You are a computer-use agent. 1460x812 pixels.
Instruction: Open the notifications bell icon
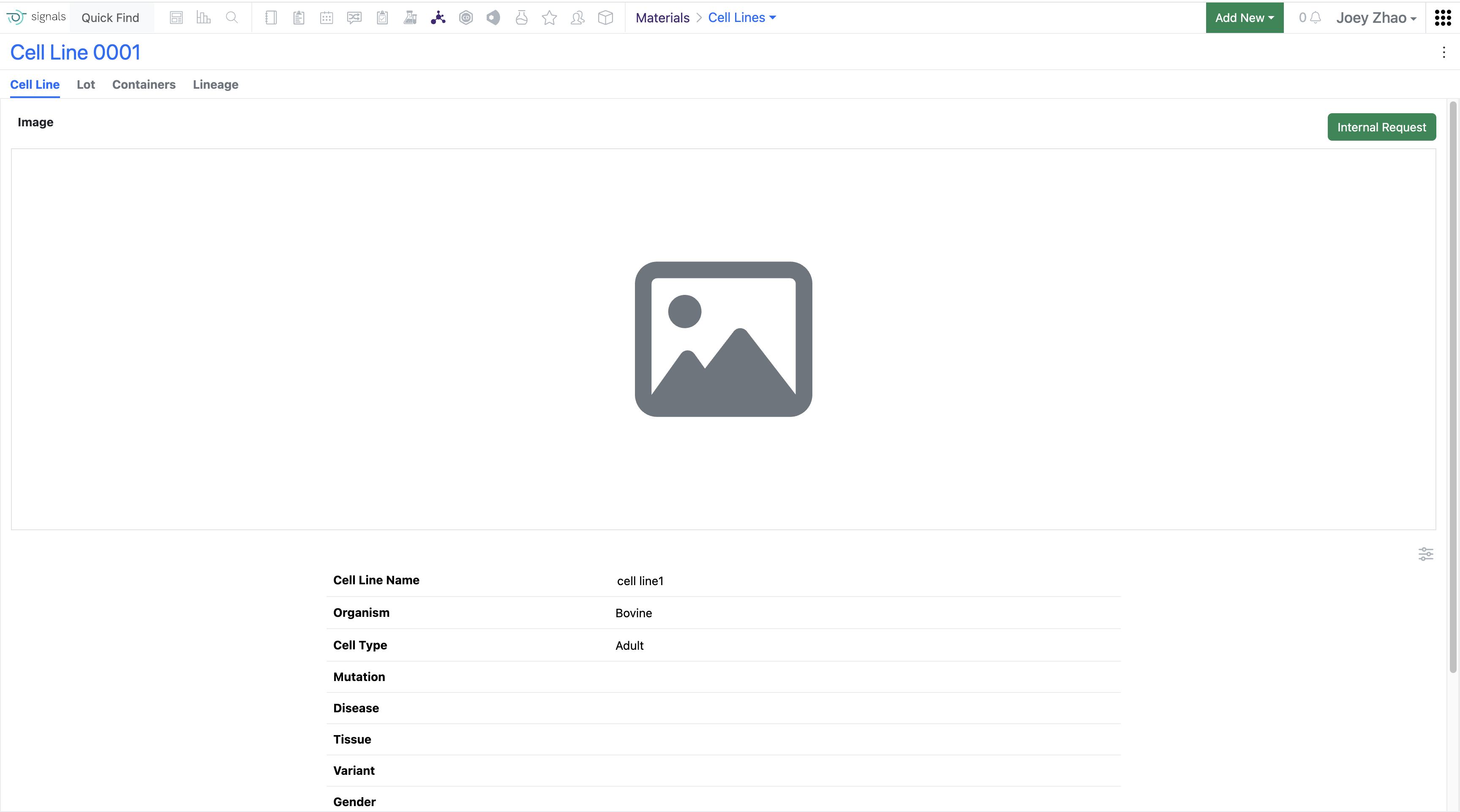[x=1316, y=18]
